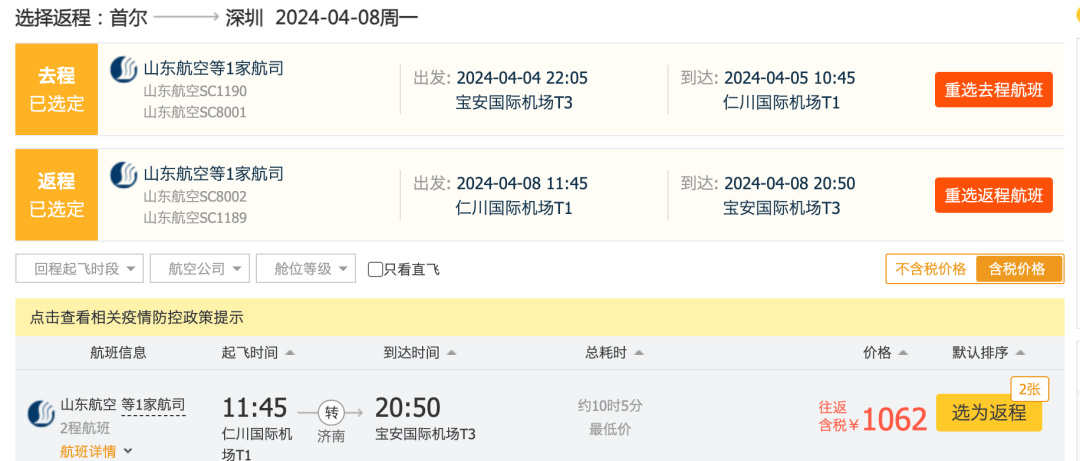Image resolution: width=1080 pixels, height=461 pixels.
Task: Switch to 不含税价格 display
Action: point(931,269)
